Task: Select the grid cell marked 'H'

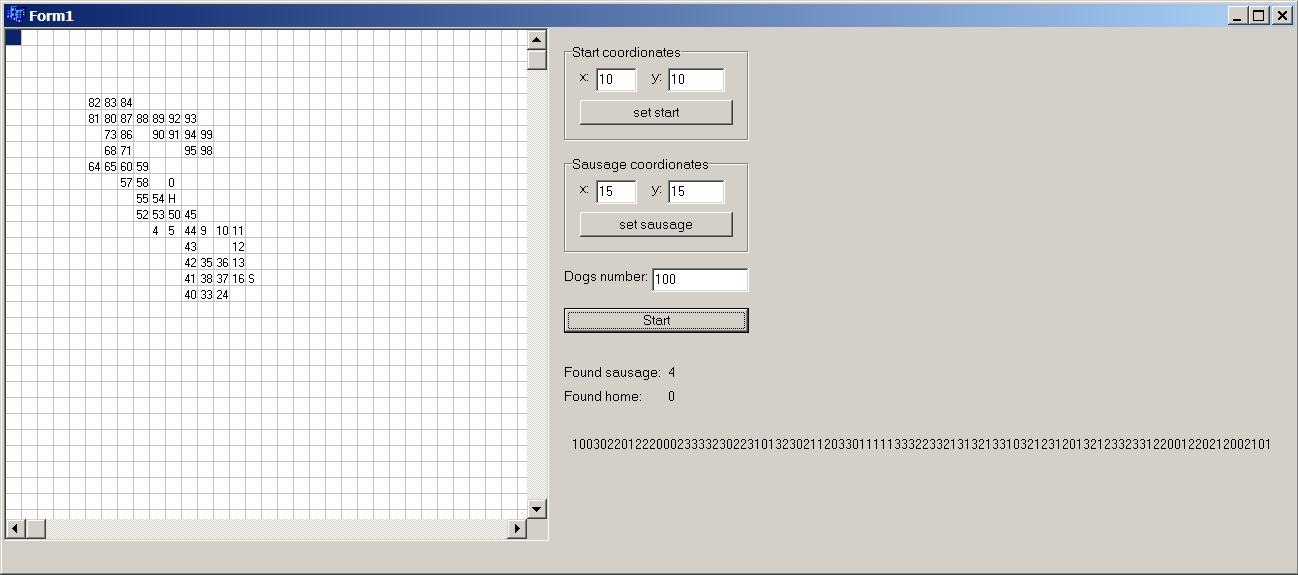Action: click(173, 199)
